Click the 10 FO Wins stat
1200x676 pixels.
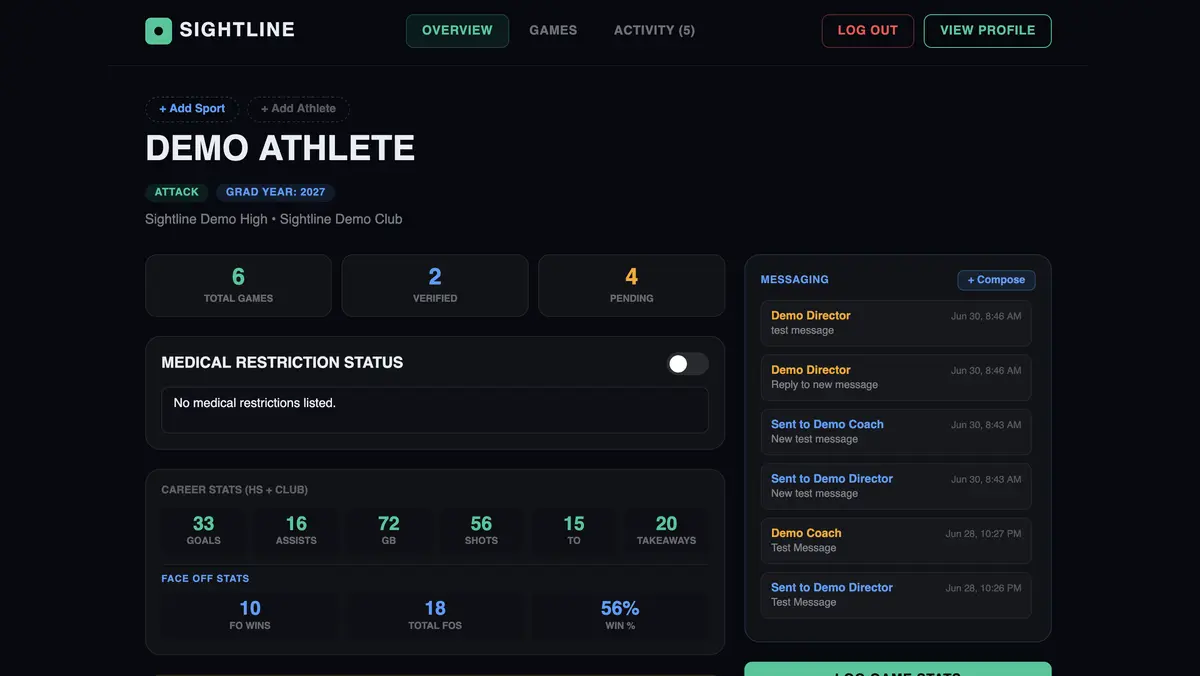[x=250, y=615]
